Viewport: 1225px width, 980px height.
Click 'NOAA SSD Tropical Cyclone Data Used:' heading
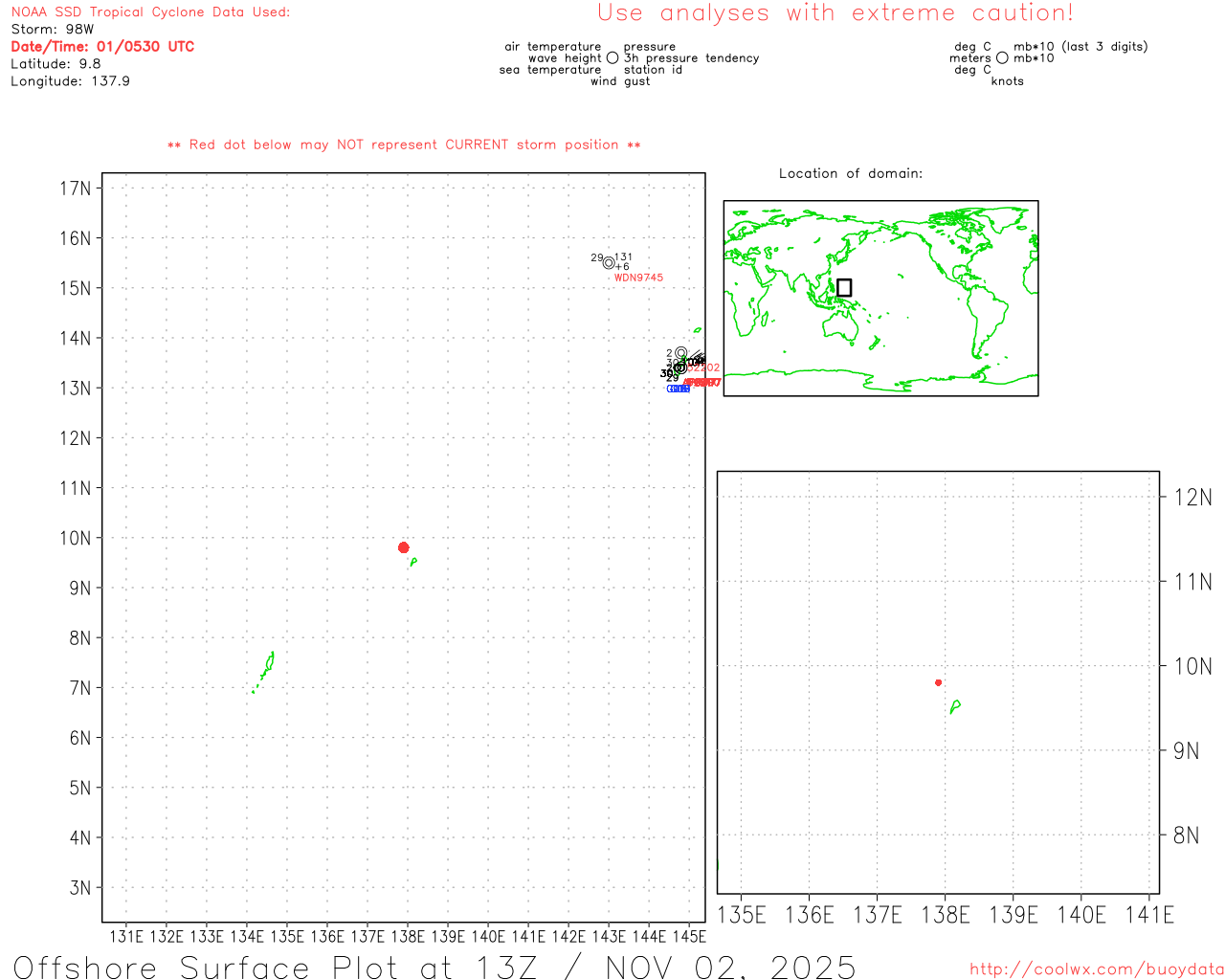pos(150,12)
